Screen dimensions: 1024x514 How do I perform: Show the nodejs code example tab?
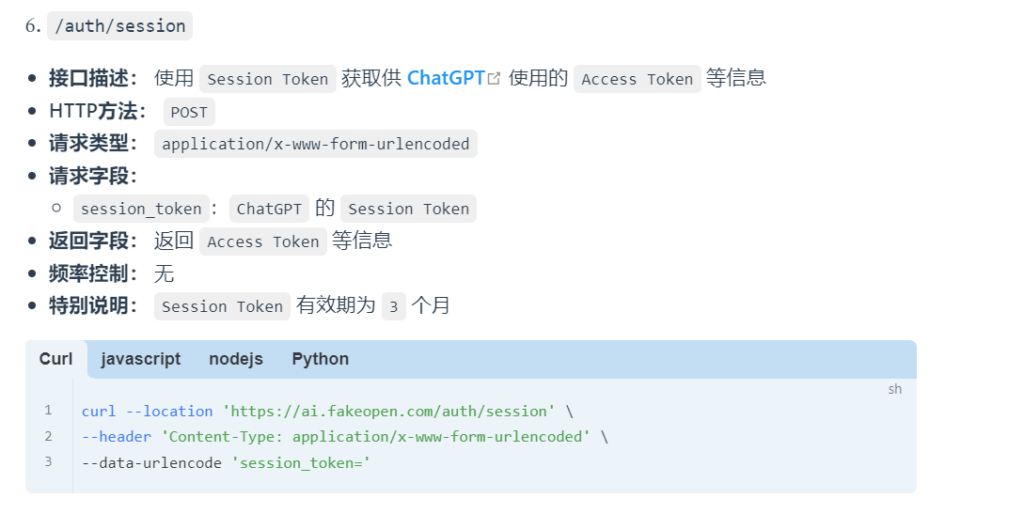[236, 359]
